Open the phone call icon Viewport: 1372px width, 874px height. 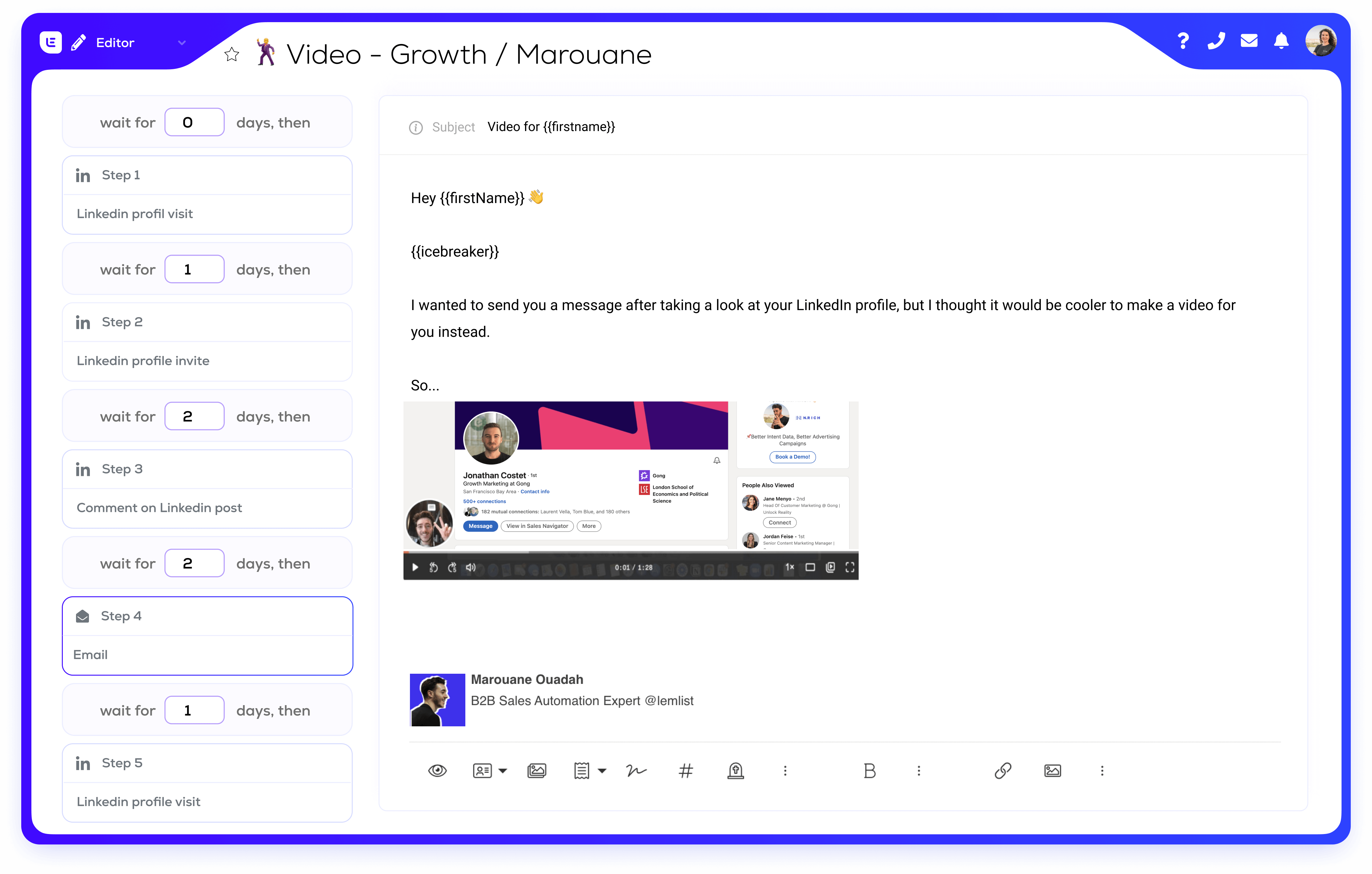pyautogui.click(x=1216, y=41)
